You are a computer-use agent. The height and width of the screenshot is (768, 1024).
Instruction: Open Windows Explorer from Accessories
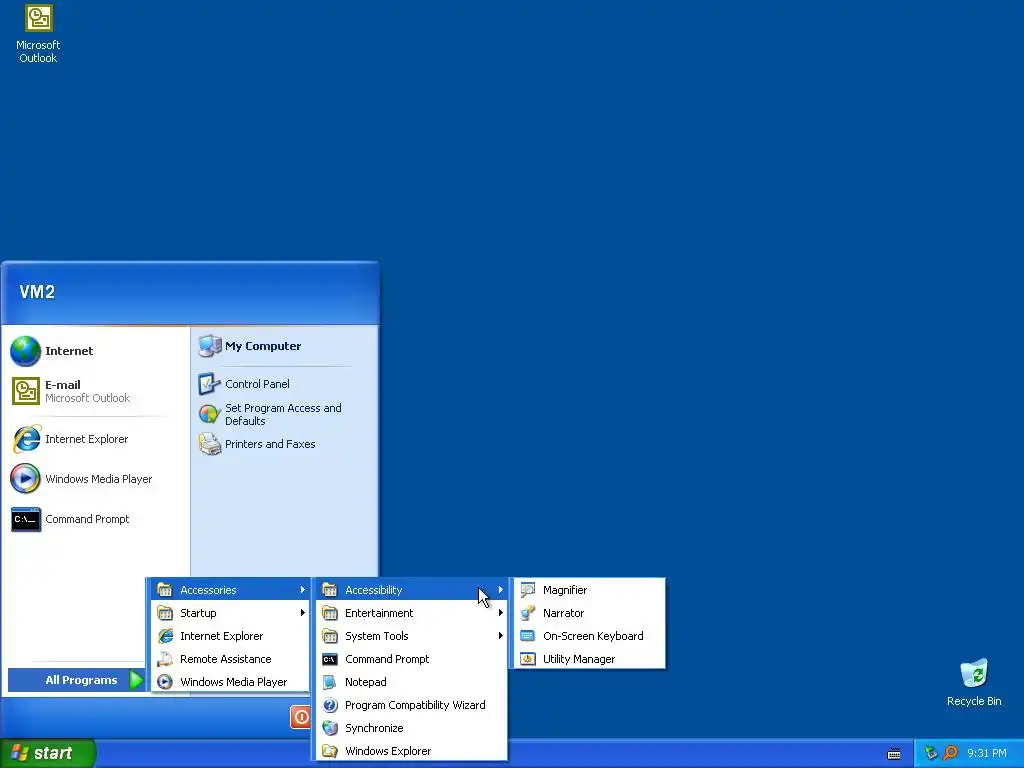412,751
